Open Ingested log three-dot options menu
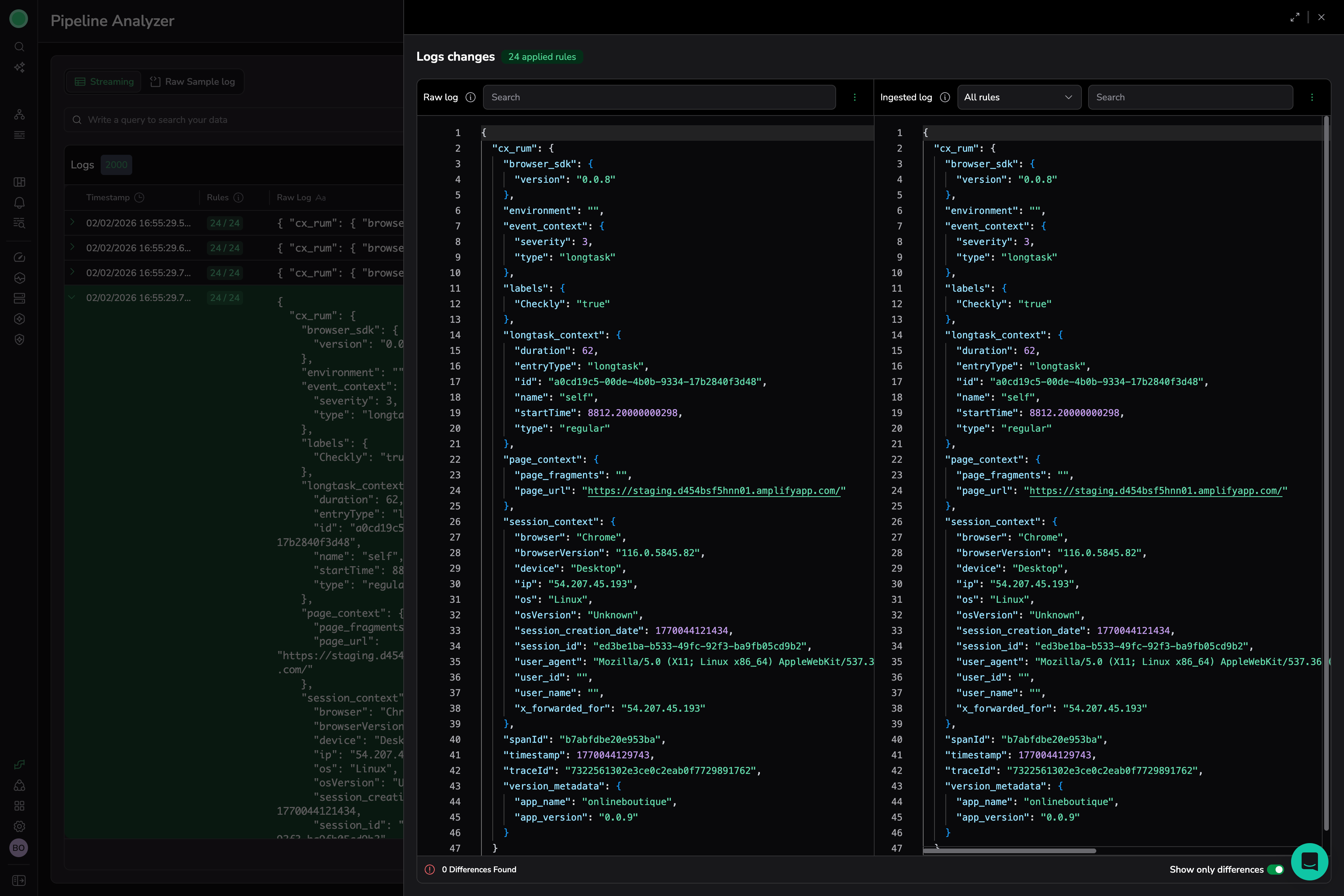This screenshot has width=1344, height=896. tap(1311, 97)
